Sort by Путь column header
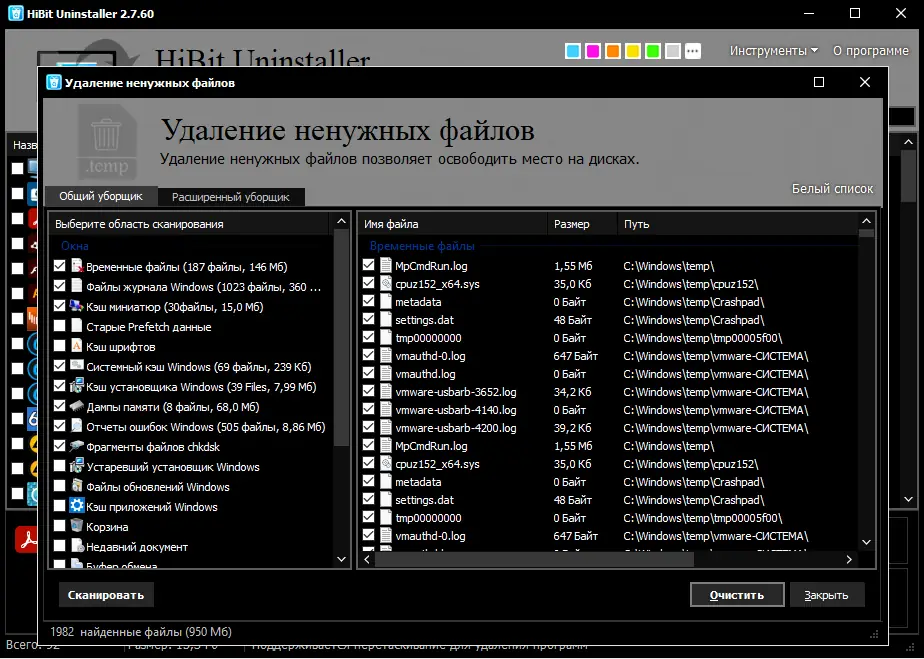Screen dimensions: 924x659 (737, 224)
